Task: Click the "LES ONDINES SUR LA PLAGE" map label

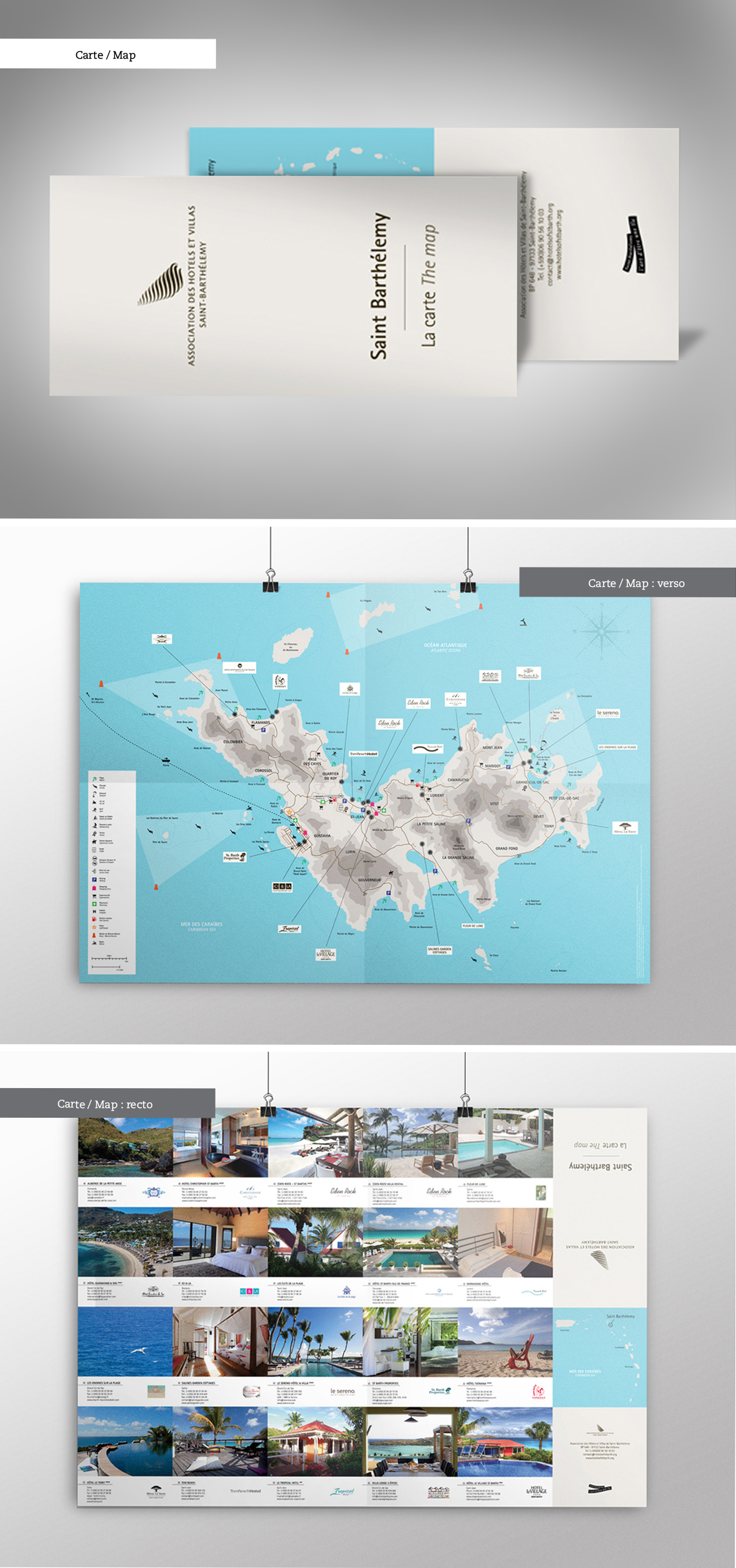Action: pos(617,747)
